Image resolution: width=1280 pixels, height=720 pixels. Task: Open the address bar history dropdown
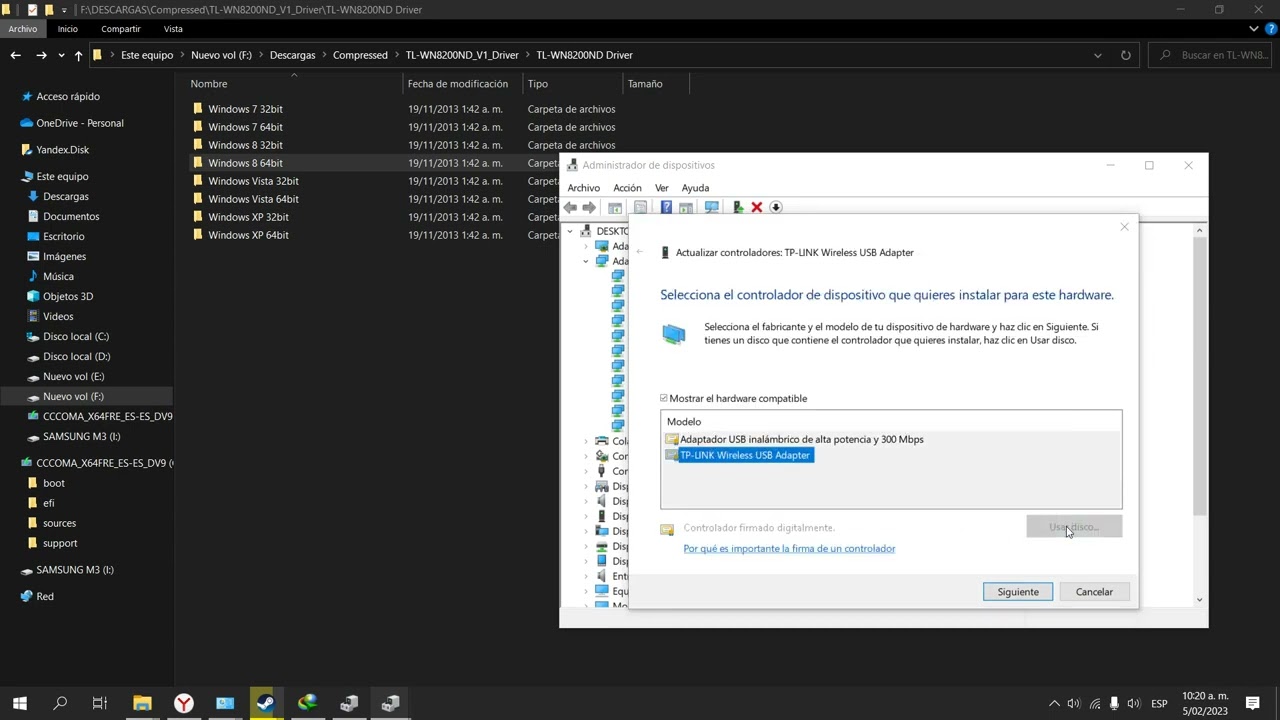(1097, 55)
